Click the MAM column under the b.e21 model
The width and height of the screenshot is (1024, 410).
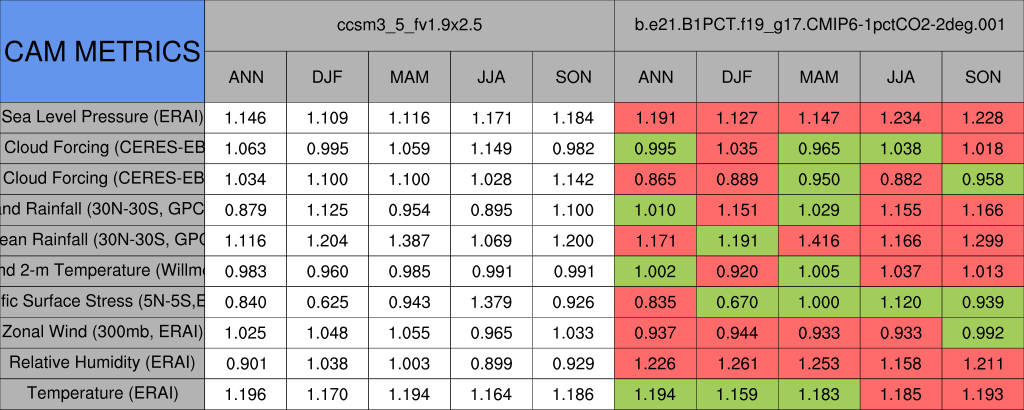pos(819,77)
